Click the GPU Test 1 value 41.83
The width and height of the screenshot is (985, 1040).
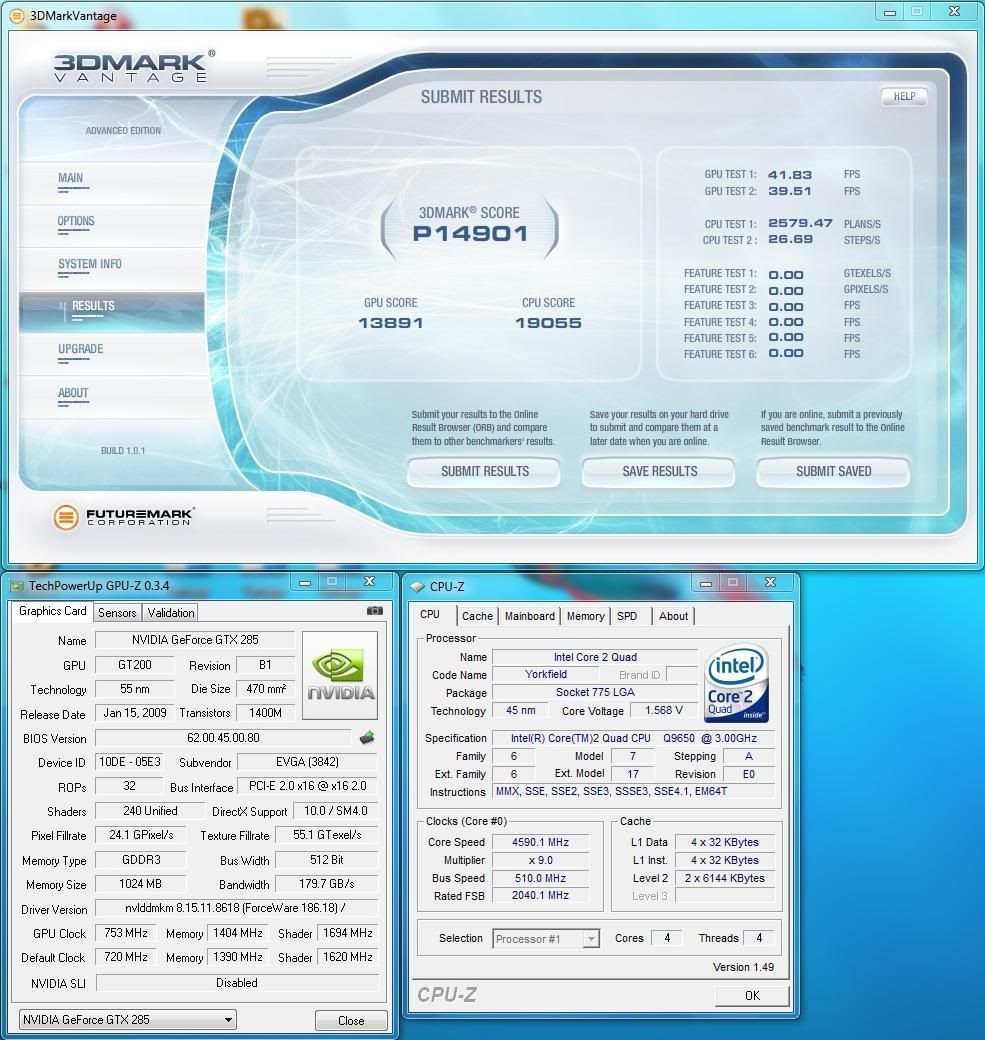coord(789,175)
